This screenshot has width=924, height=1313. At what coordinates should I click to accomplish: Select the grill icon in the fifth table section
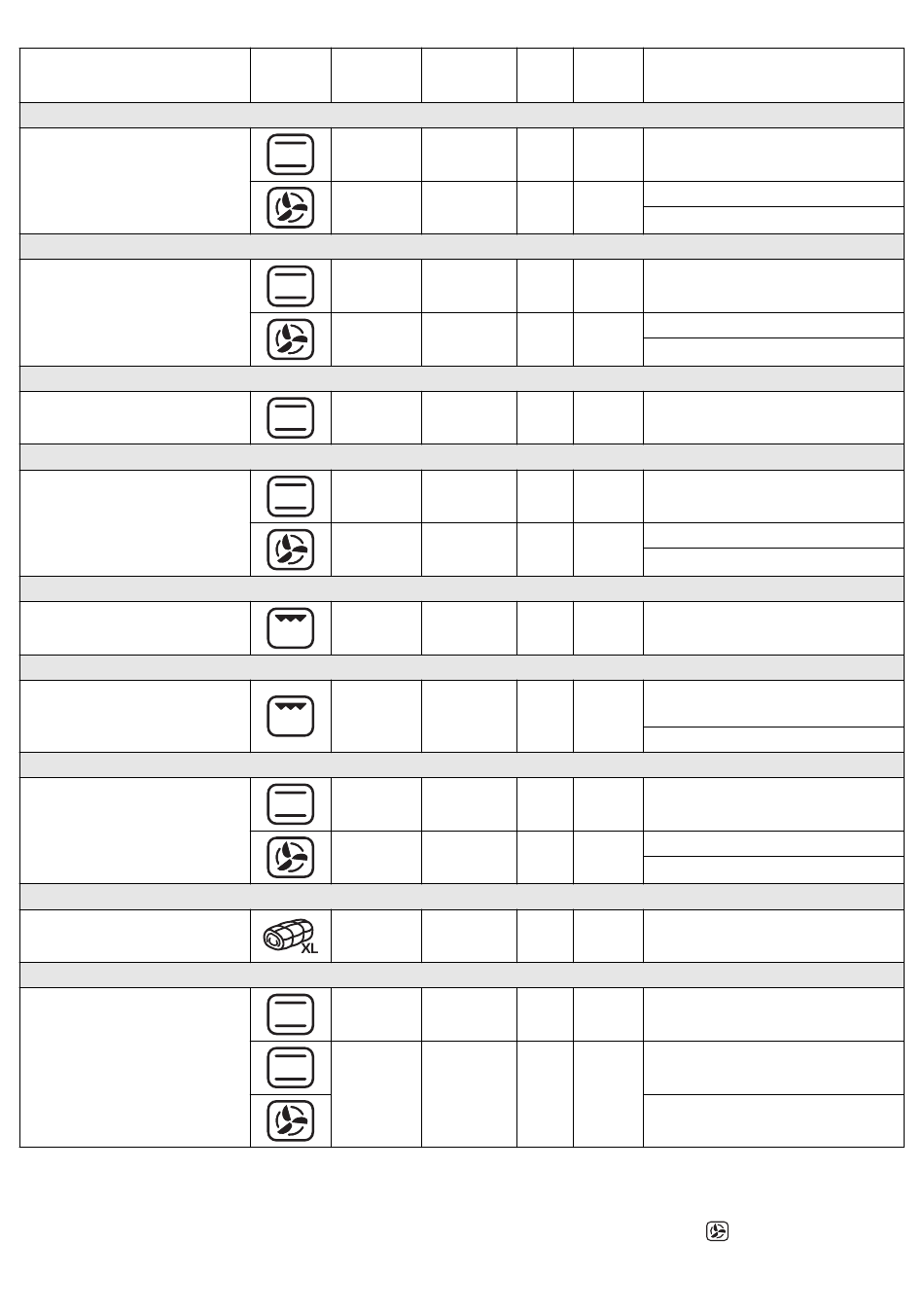pyautogui.click(x=291, y=627)
